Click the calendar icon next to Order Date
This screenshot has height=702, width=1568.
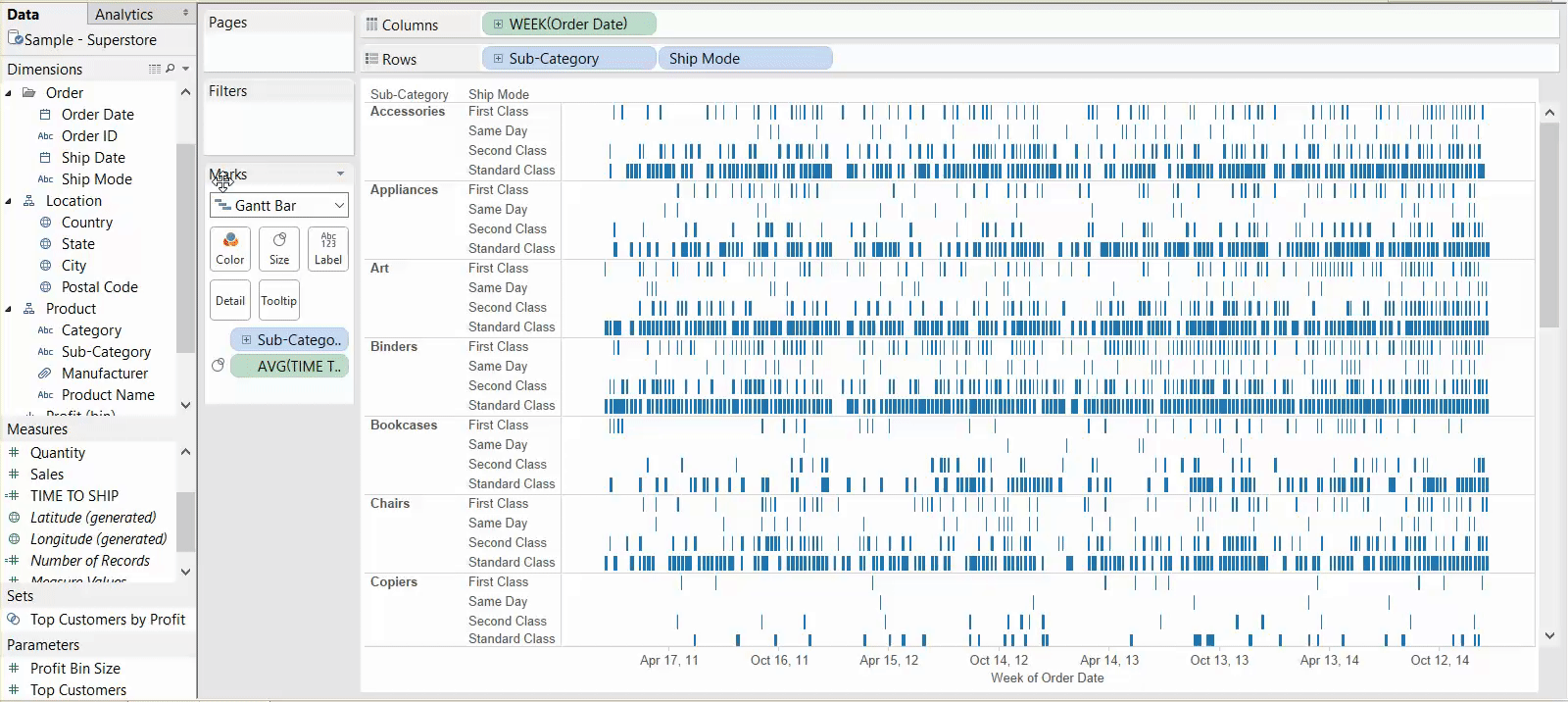pyautogui.click(x=45, y=115)
